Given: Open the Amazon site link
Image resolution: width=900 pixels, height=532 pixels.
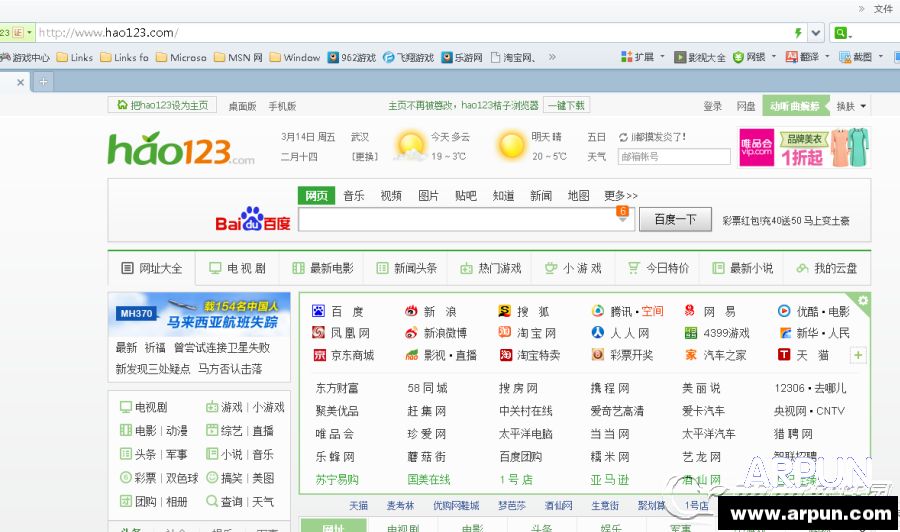Looking at the screenshot, I should tap(610, 480).
